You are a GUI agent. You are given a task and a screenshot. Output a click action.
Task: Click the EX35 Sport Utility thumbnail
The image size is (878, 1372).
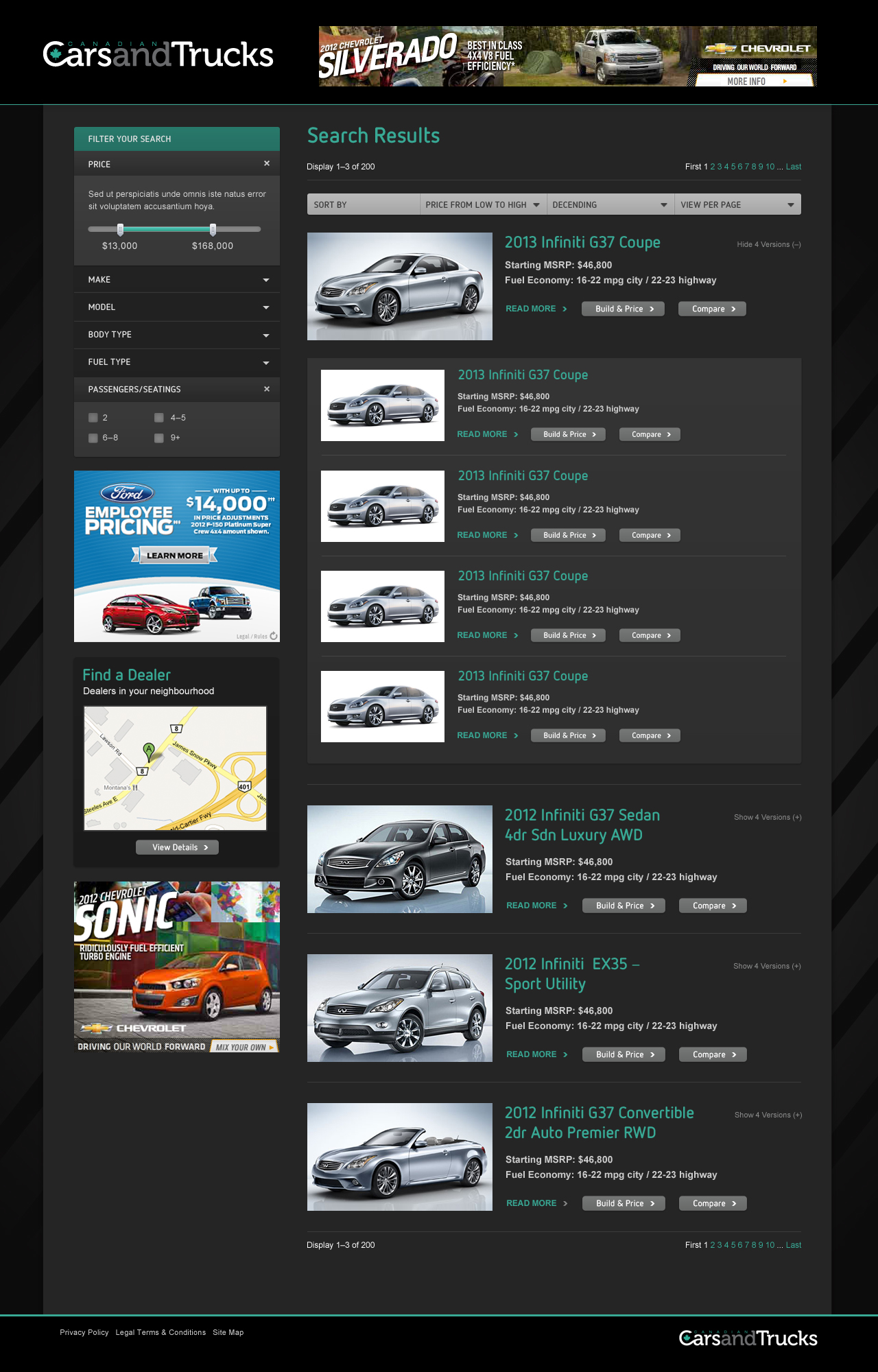400,1008
